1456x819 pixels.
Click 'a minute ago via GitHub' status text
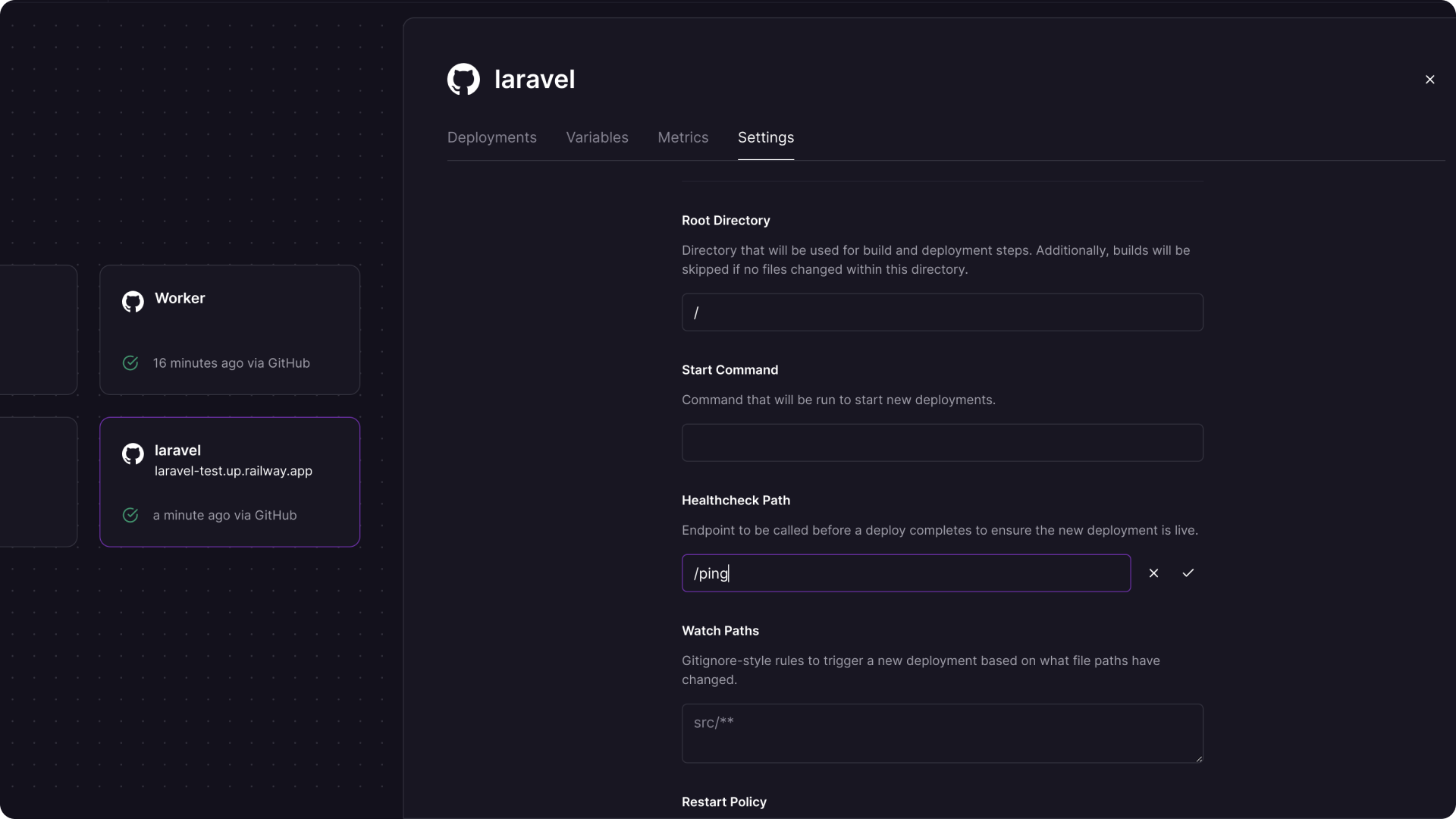(x=224, y=516)
